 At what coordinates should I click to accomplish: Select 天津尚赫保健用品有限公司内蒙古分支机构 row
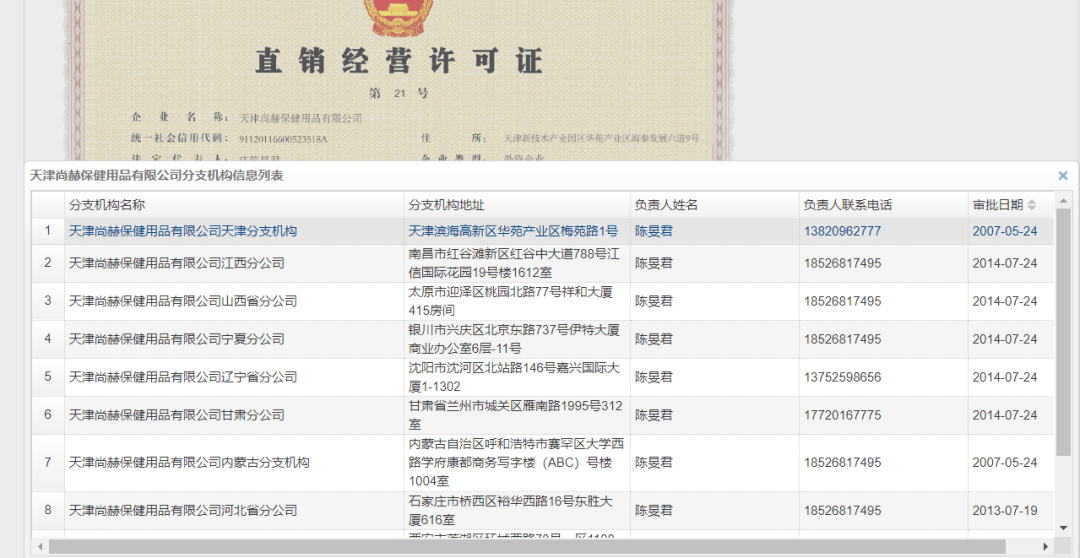click(x=543, y=462)
